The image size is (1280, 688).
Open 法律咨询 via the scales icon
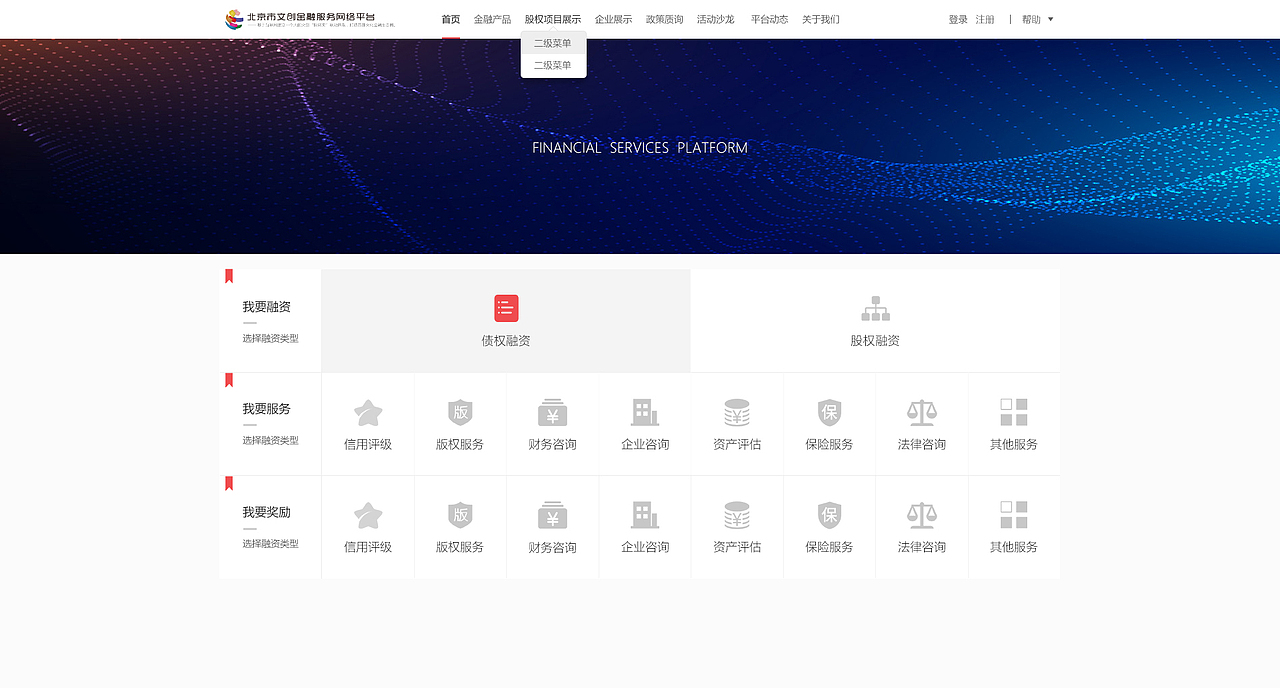tap(921, 411)
